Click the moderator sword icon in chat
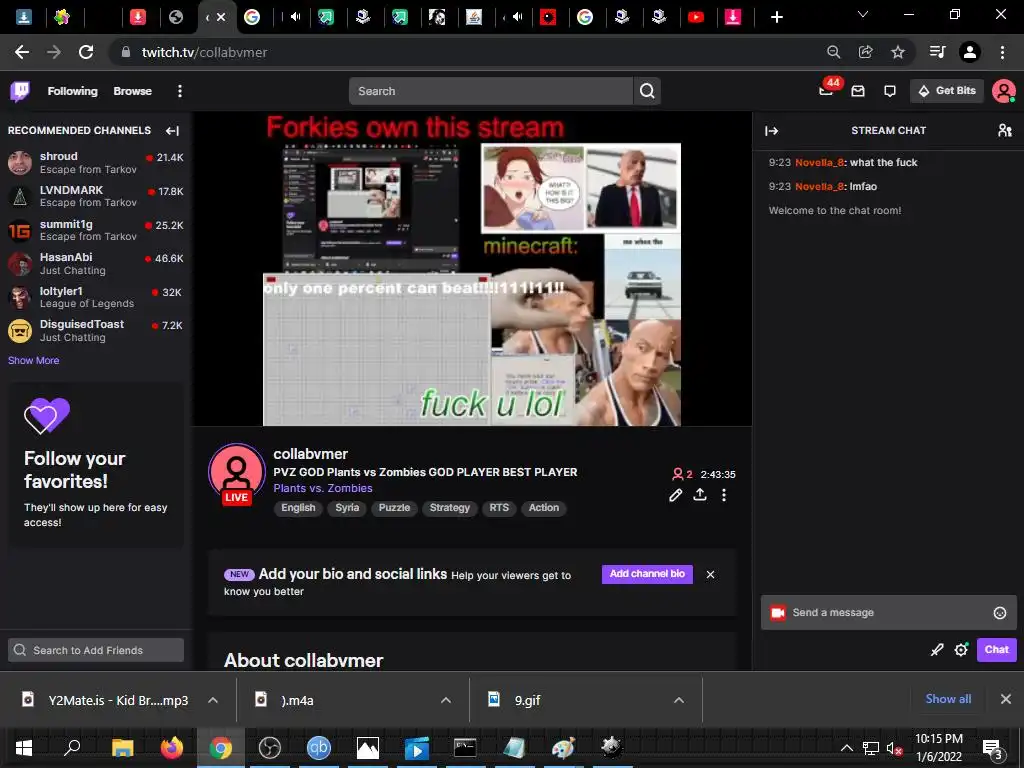This screenshot has width=1024, height=768. pyautogui.click(x=936, y=649)
